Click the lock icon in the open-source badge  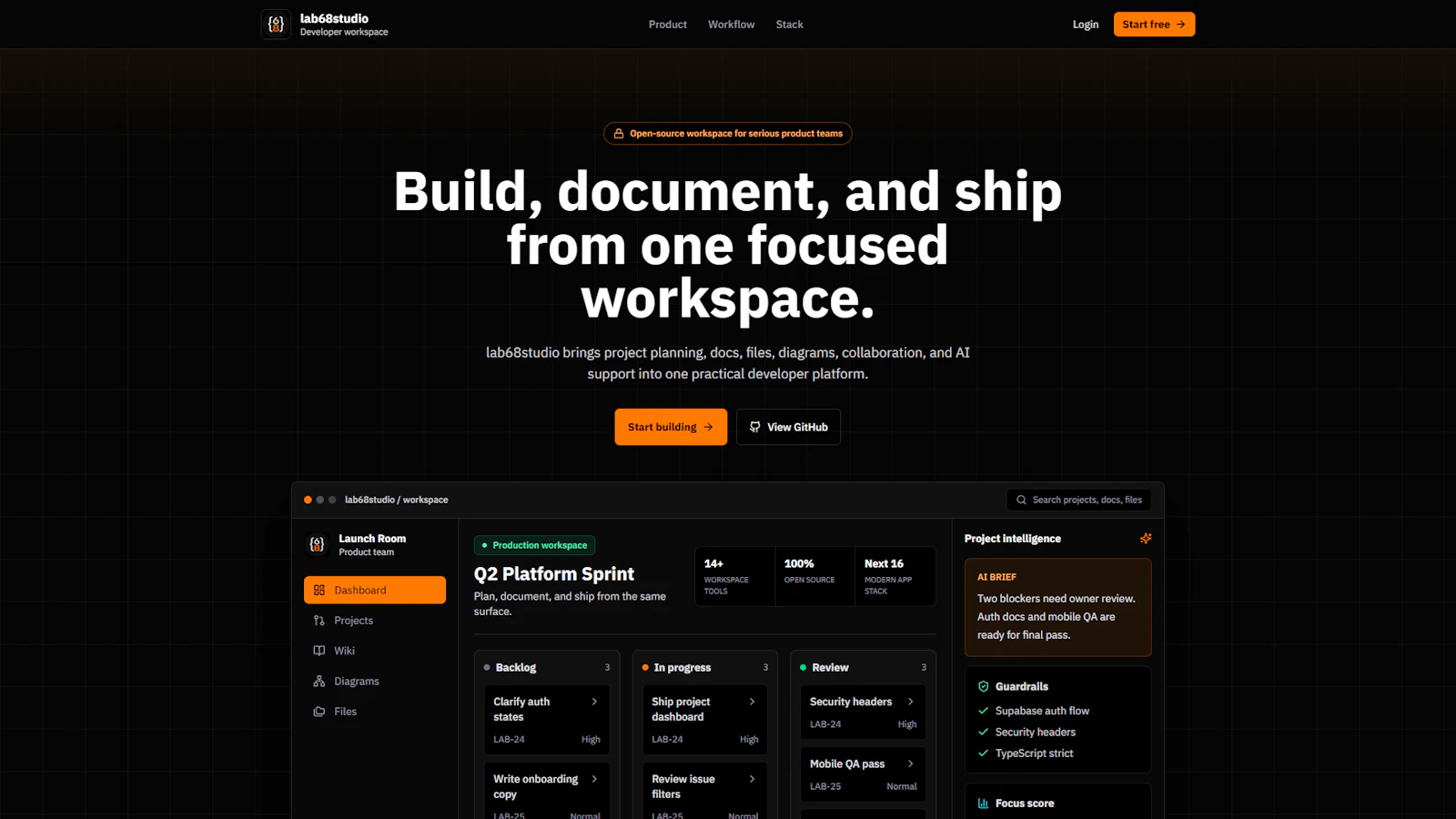tap(619, 134)
